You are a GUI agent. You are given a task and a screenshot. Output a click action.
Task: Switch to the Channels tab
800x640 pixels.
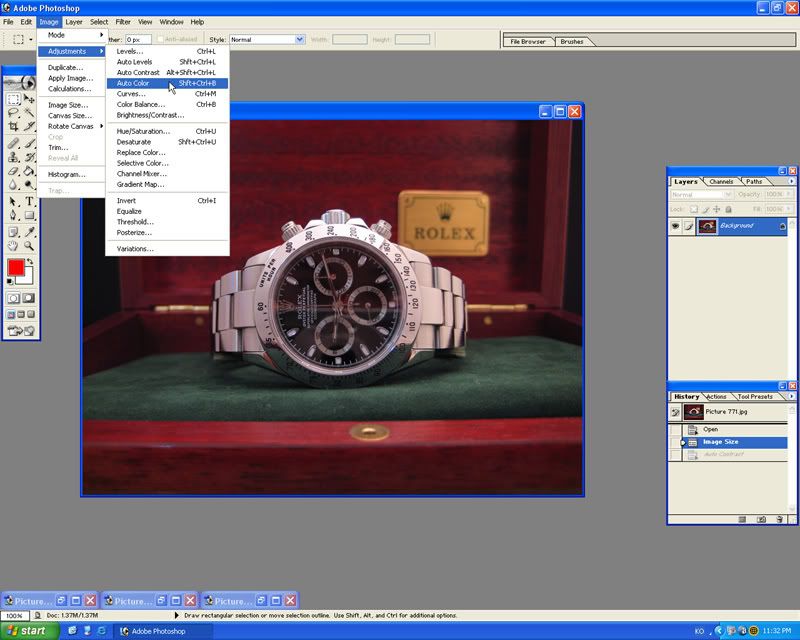(721, 181)
